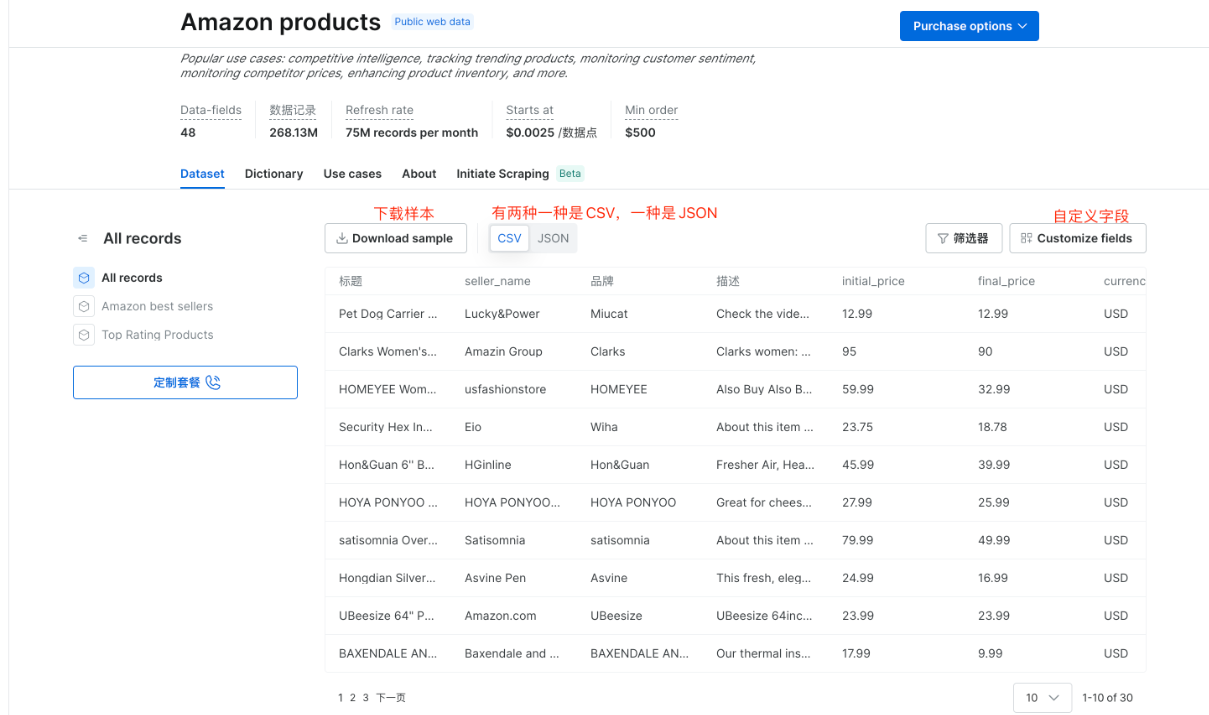
Task: Switch to the Use cases tab
Action: (x=352, y=174)
